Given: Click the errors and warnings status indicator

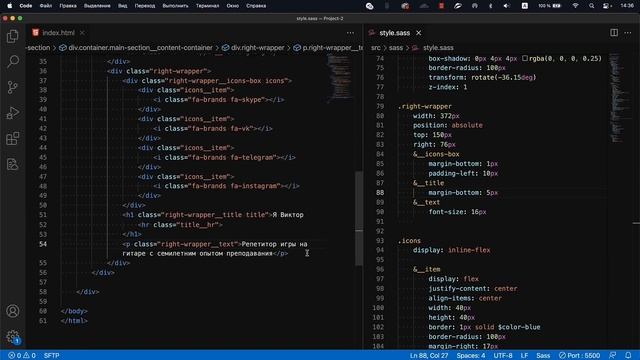Looking at the screenshot, I should tap(22, 356).
